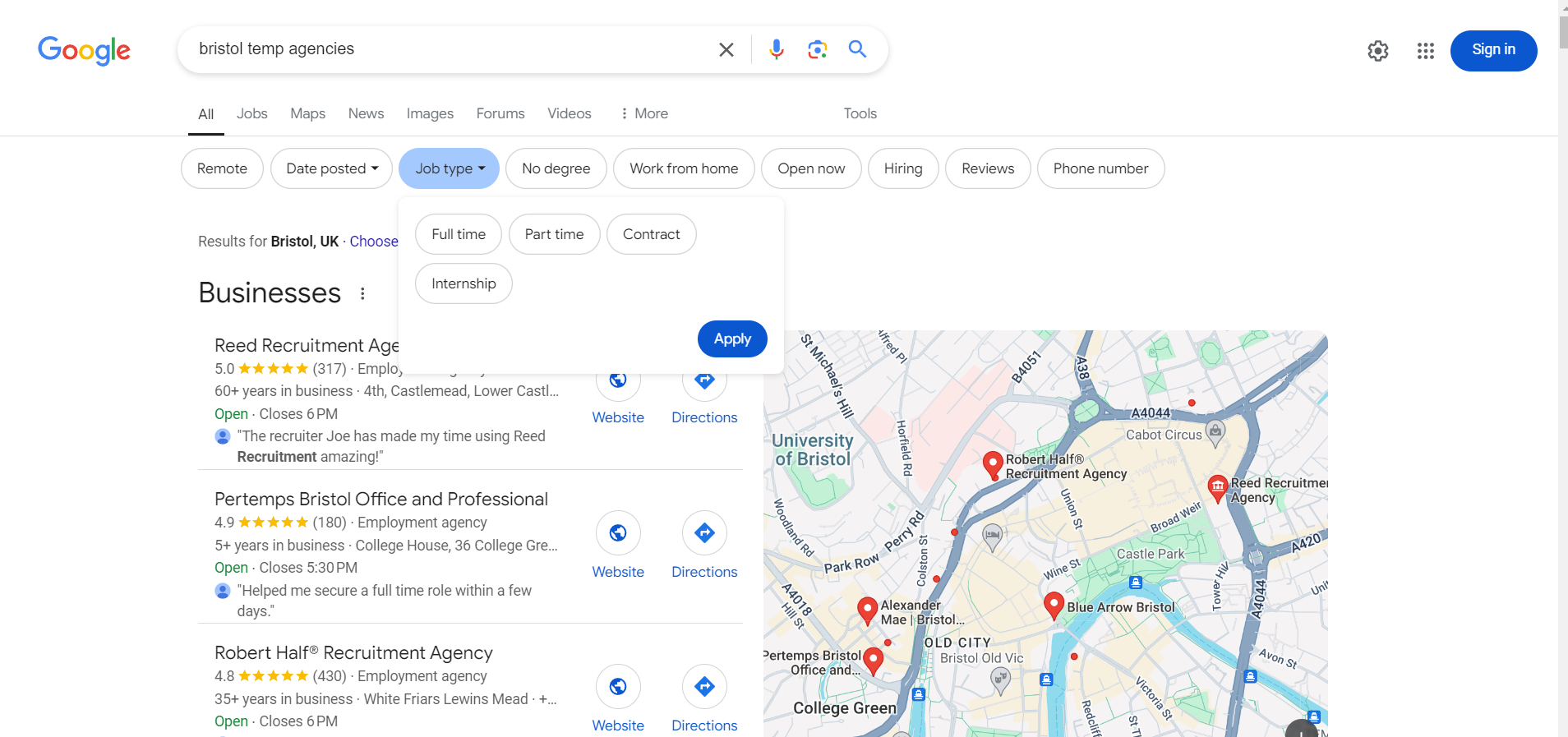1568x737 pixels.
Task: Click the magnifying glass search icon
Action: (857, 49)
